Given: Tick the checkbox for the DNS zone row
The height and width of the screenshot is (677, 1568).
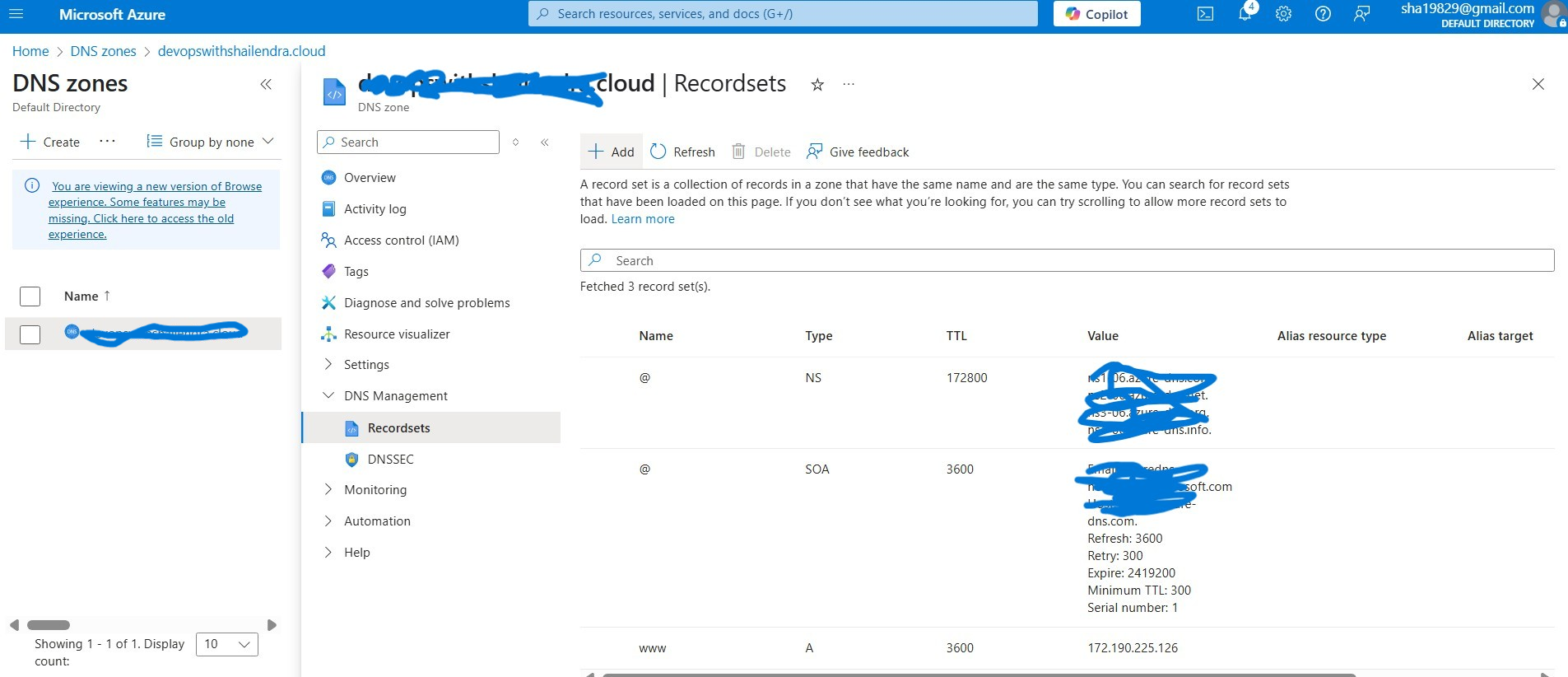Looking at the screenshot, I should [x=30, y=334].
